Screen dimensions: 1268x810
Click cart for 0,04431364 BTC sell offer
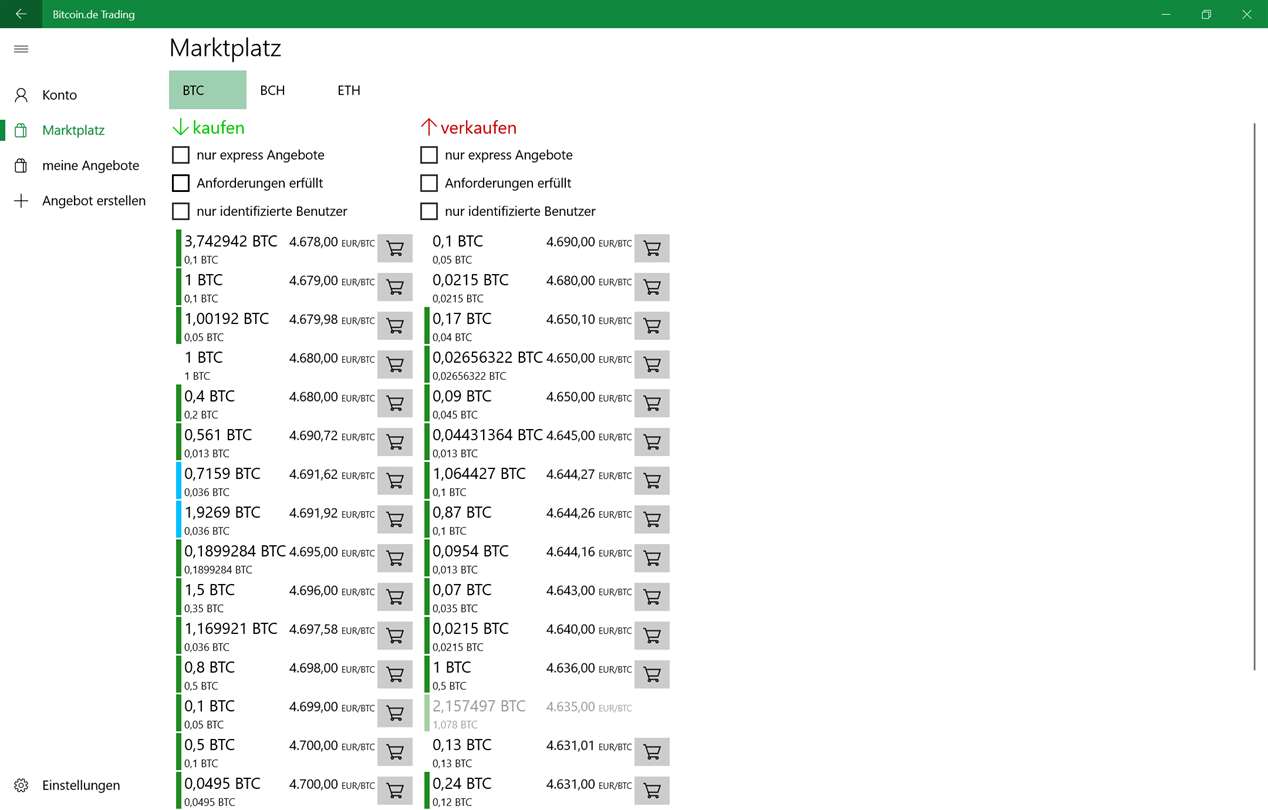click(652, 442)
